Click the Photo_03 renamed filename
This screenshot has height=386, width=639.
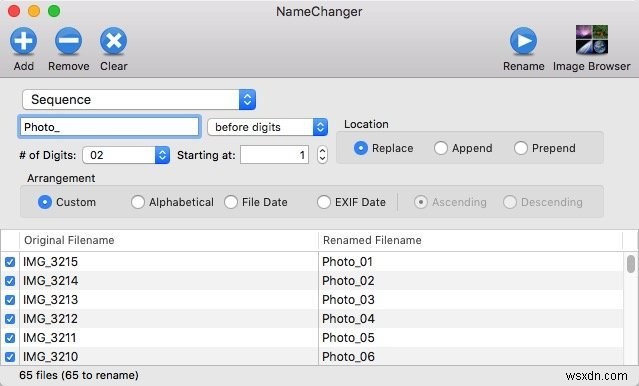pos(348,300)
